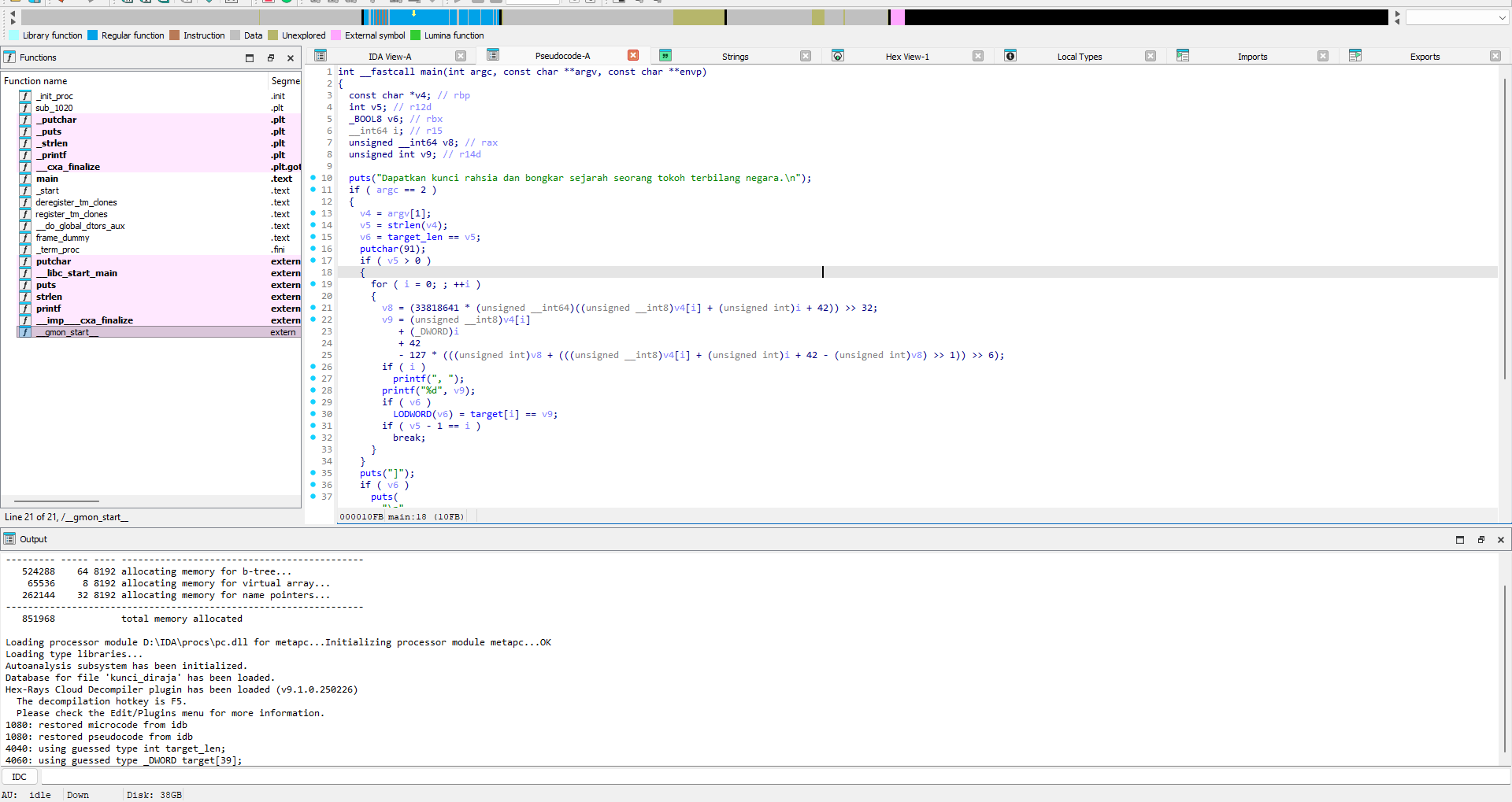Click the Lumina function legend swatch
The image size is (1512, 802).
point(416,35)
